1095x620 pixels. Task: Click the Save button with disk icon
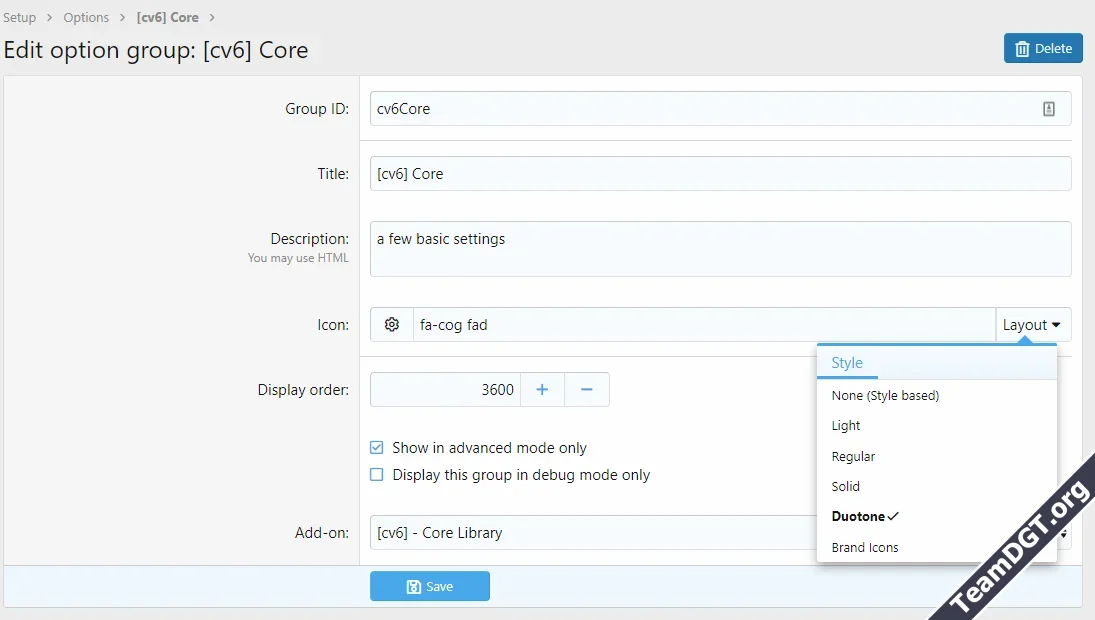(430, 587)
